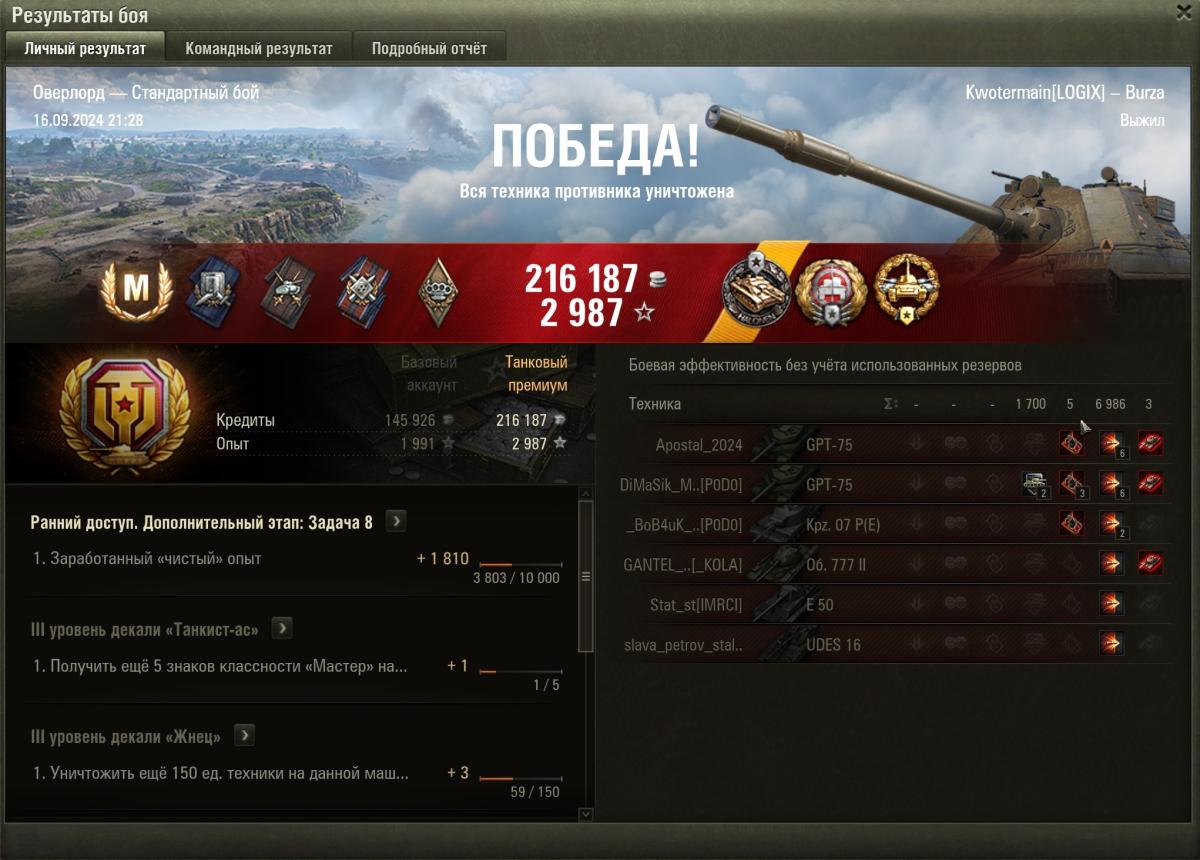
Task: Switch to the Командный результат tab
Action: [259, 48]
